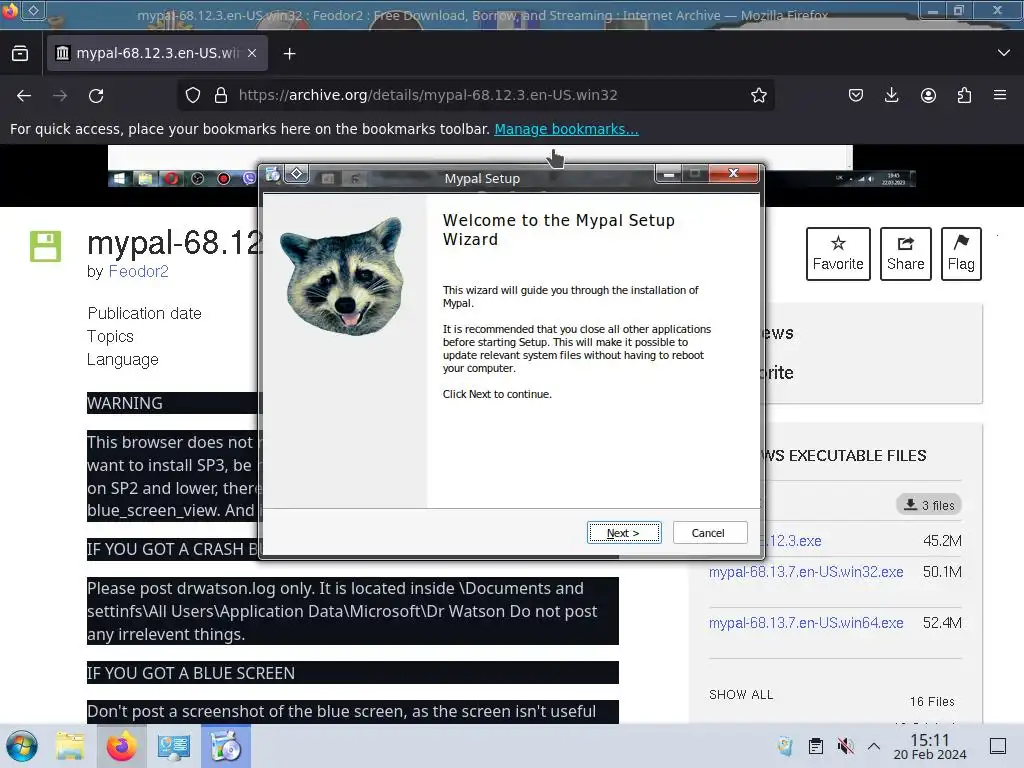Viewport: 1024px width, 768px height.
Task: Click the 52.4M file size text
Action: tap(942, 623)
